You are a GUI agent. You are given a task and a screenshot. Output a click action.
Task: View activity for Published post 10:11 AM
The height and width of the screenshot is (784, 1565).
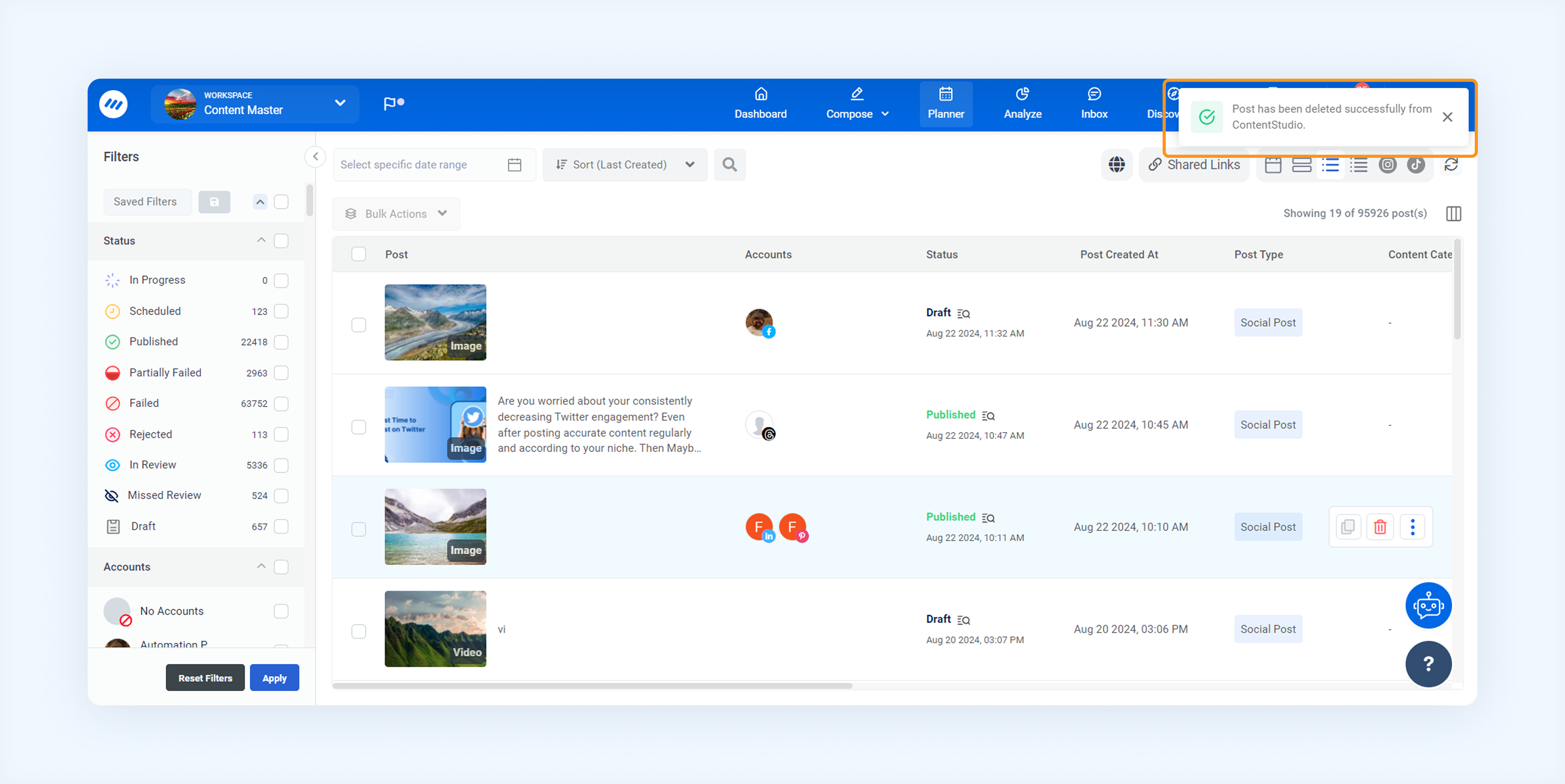coord(988,518)
